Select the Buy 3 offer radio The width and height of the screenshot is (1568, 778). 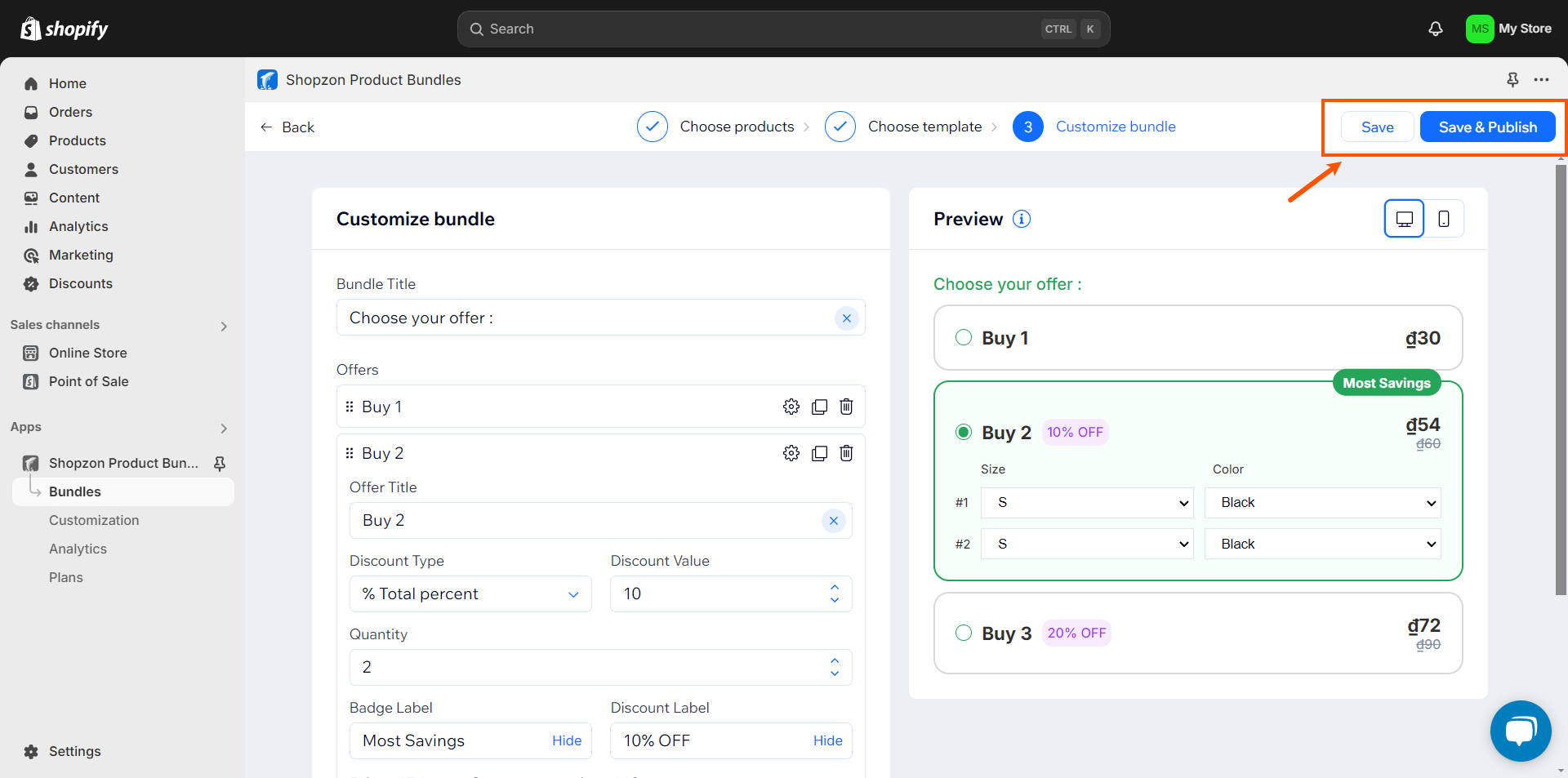pos(964,633)
